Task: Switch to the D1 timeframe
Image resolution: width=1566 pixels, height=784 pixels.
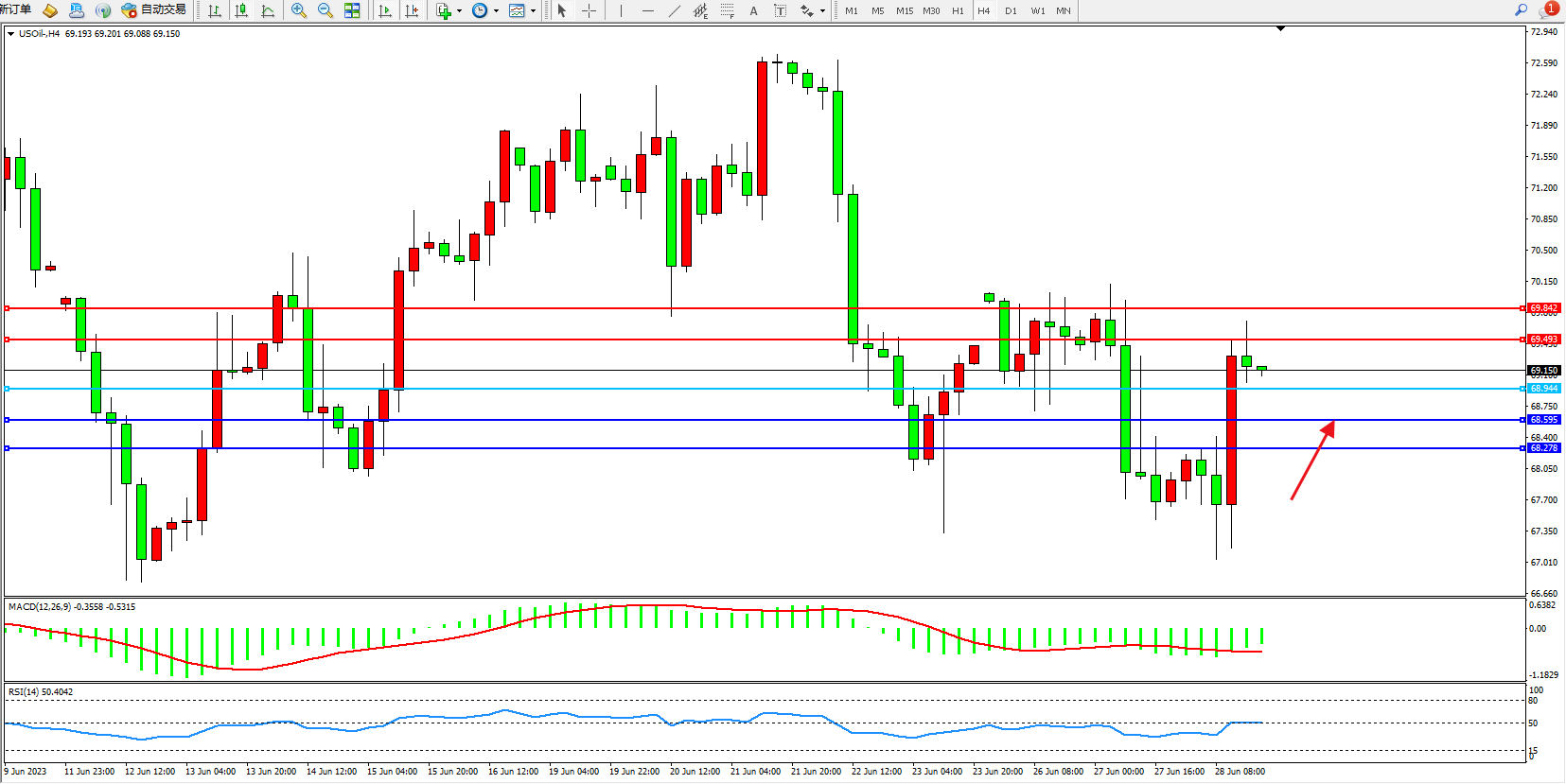Action: [x=1011, y=10]
